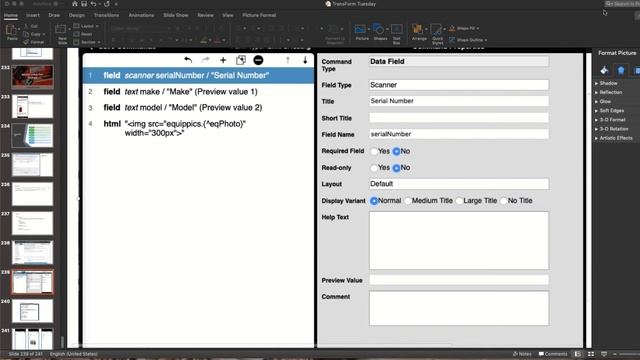
Task: Set Read-only to Yes
Action: [x=374, y=168]
